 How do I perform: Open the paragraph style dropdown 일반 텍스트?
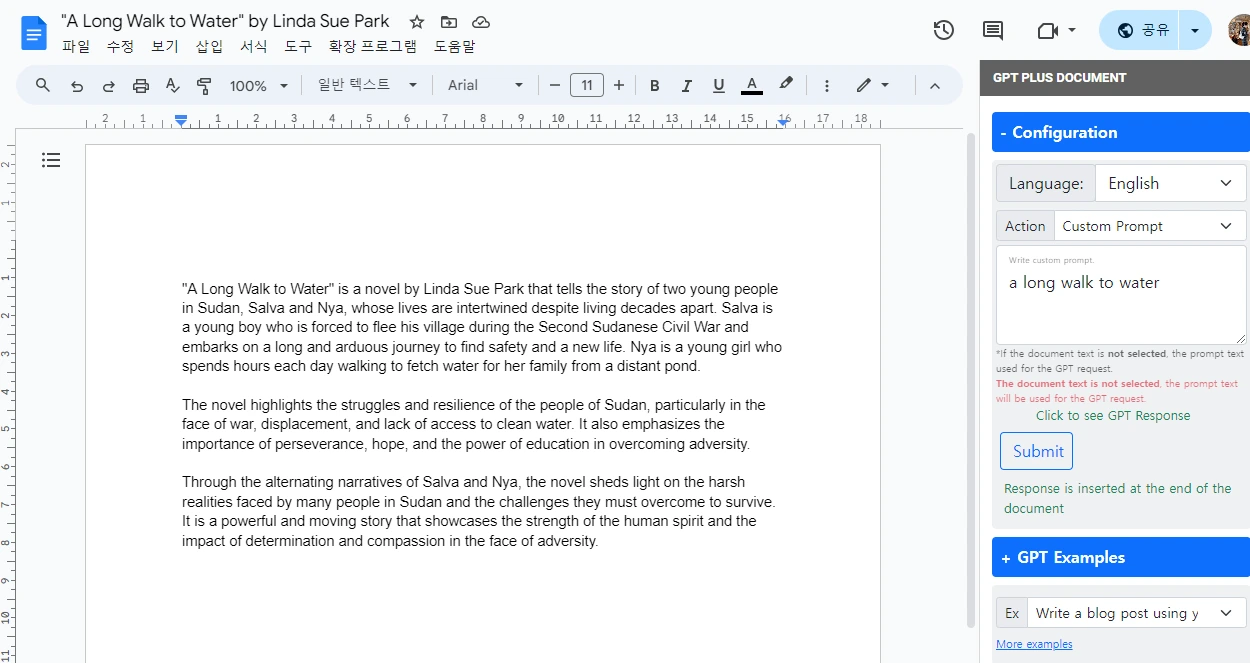tap(367, 85)
